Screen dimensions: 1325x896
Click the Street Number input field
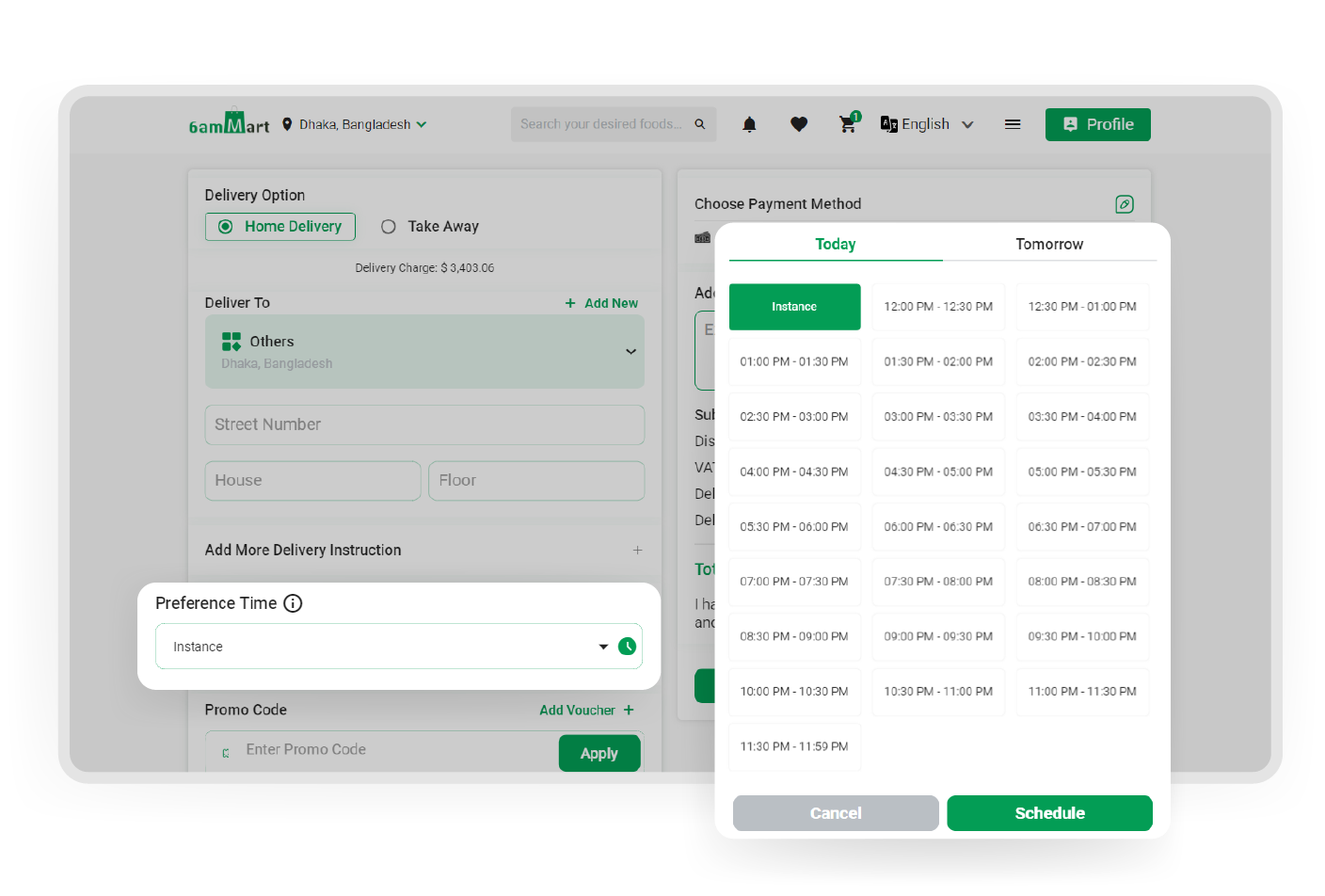(x=424, y=424)
